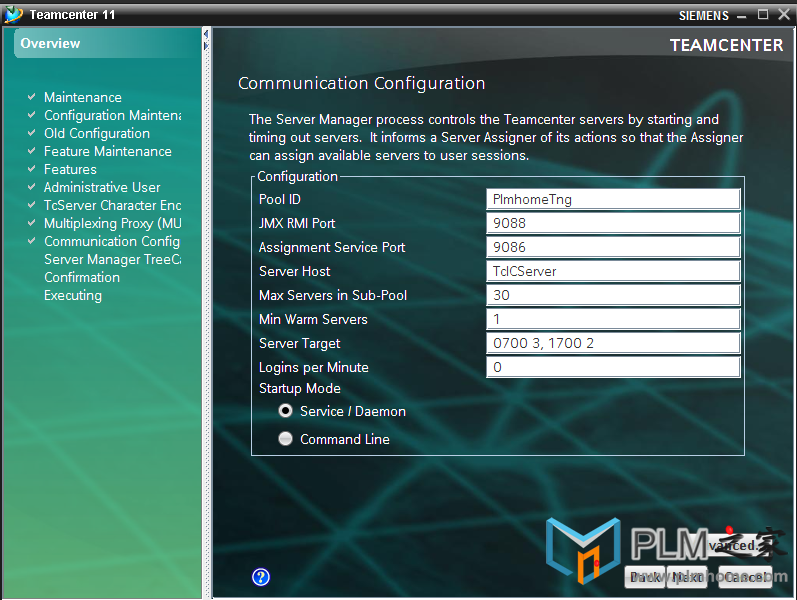Open the Overview panel header tab
797x600 pixels.
[x=107, y=43]
